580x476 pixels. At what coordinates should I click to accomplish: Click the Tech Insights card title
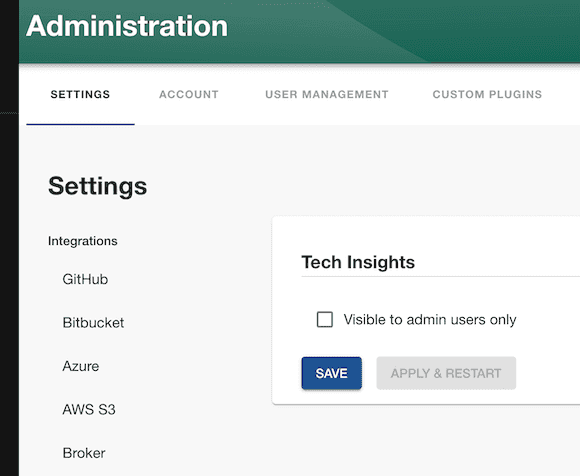point(358,262)
